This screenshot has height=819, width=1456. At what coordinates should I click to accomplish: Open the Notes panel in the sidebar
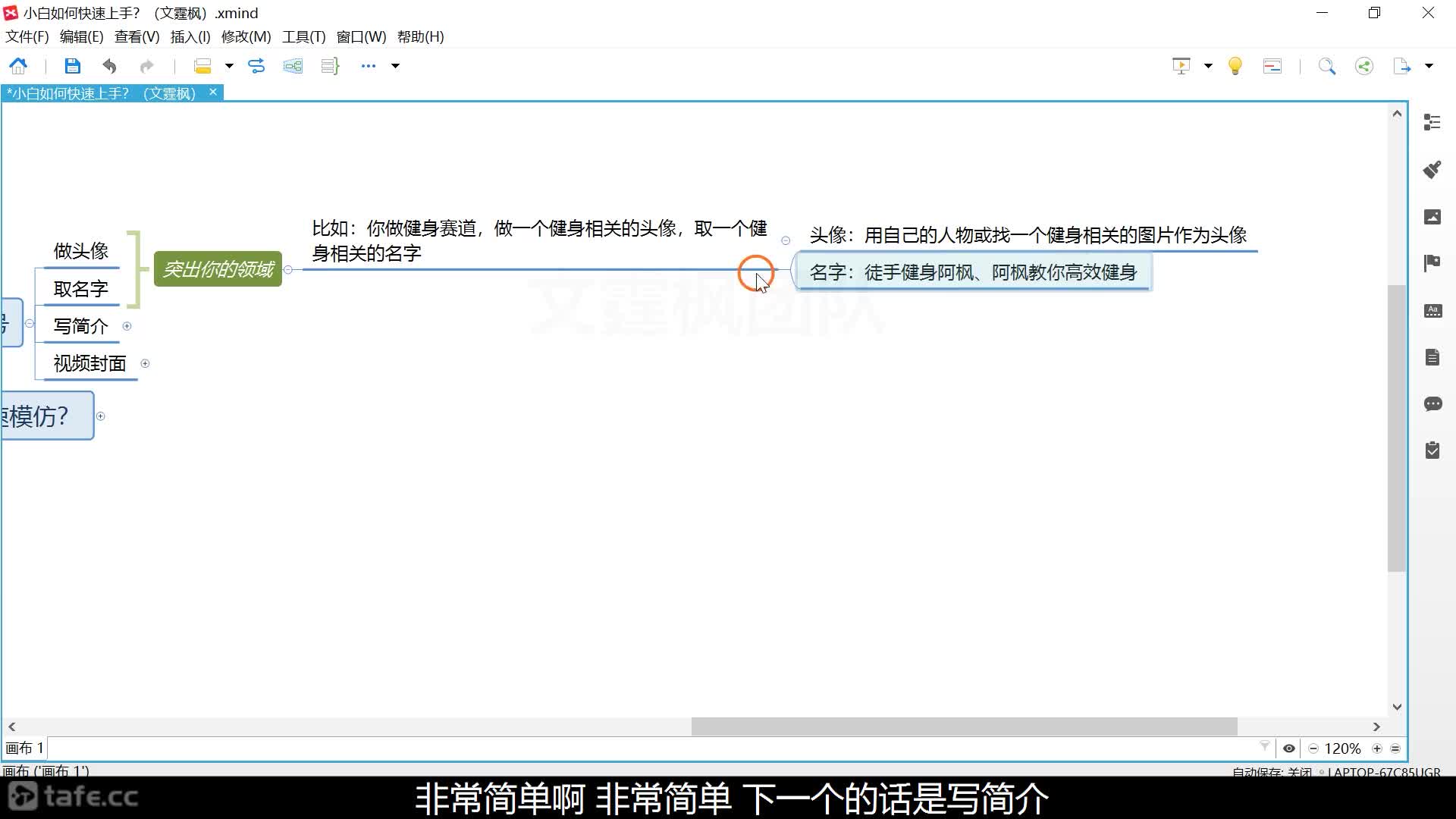click(1432, 357)
